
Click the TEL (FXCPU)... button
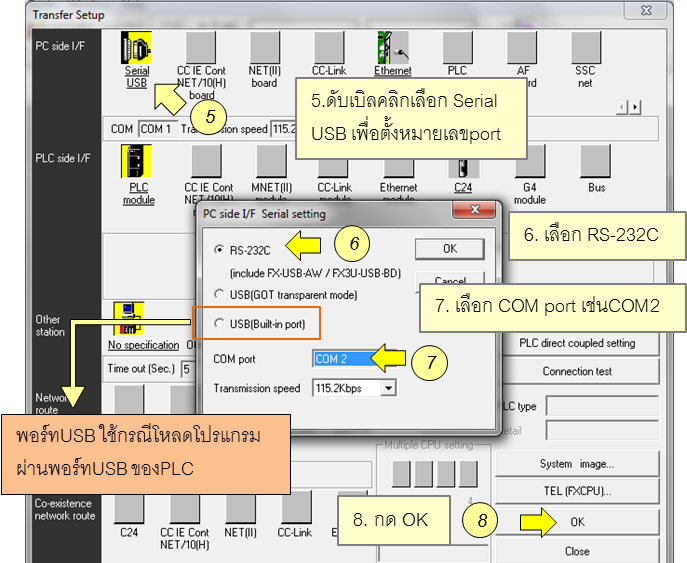(x=577, y=491)
